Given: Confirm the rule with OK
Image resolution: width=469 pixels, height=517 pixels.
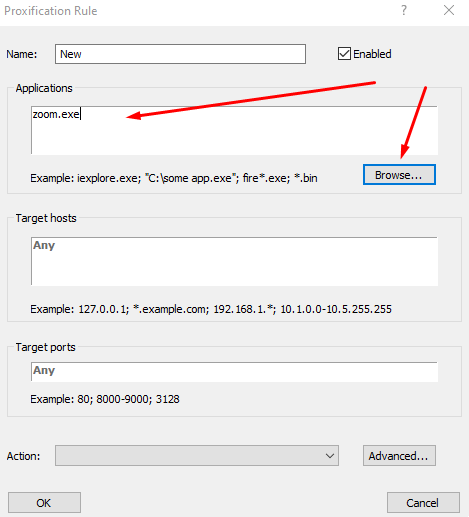Looking at the screenshot, I should point(44,502).
